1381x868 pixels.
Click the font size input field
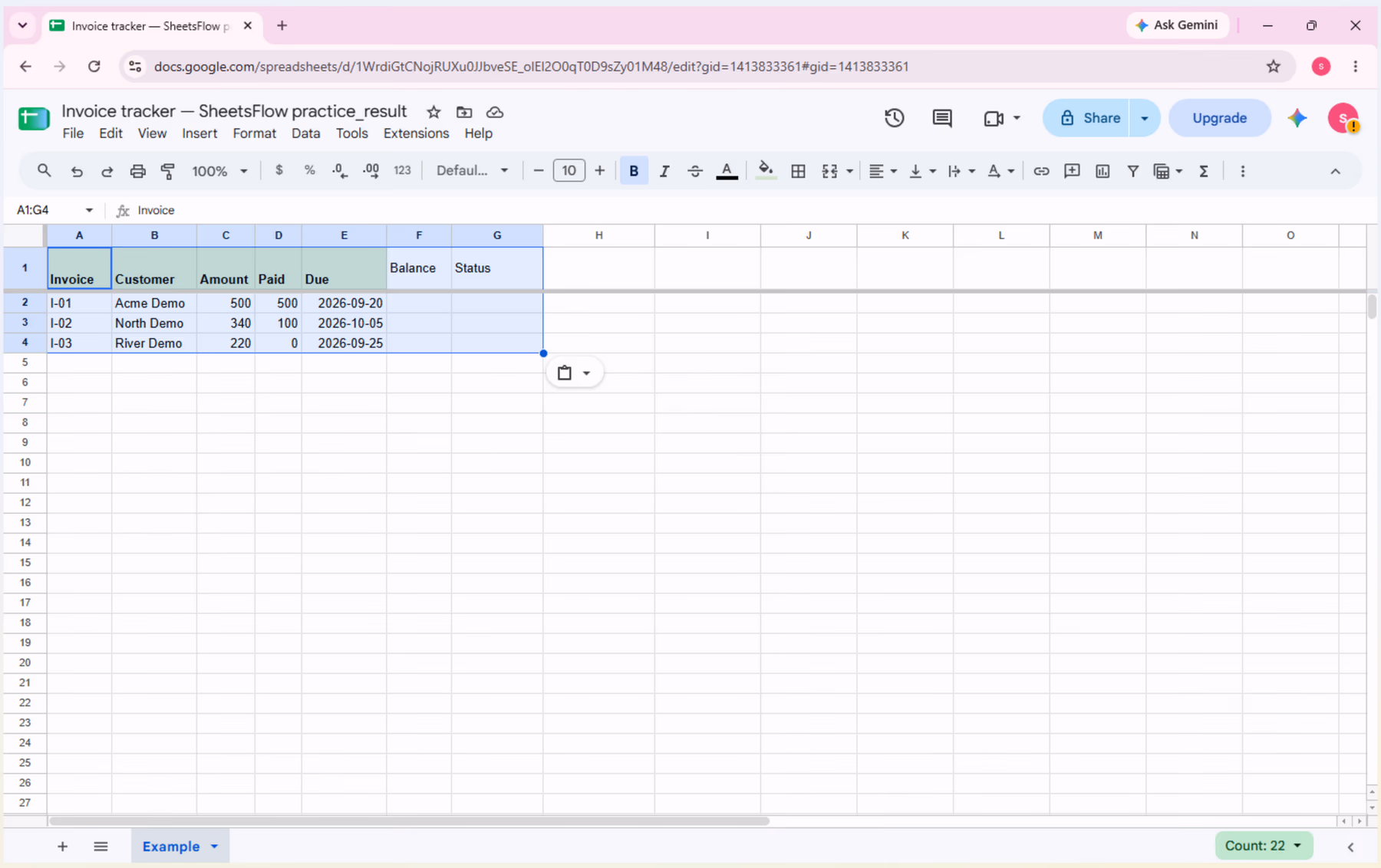(x=569, y=170)
